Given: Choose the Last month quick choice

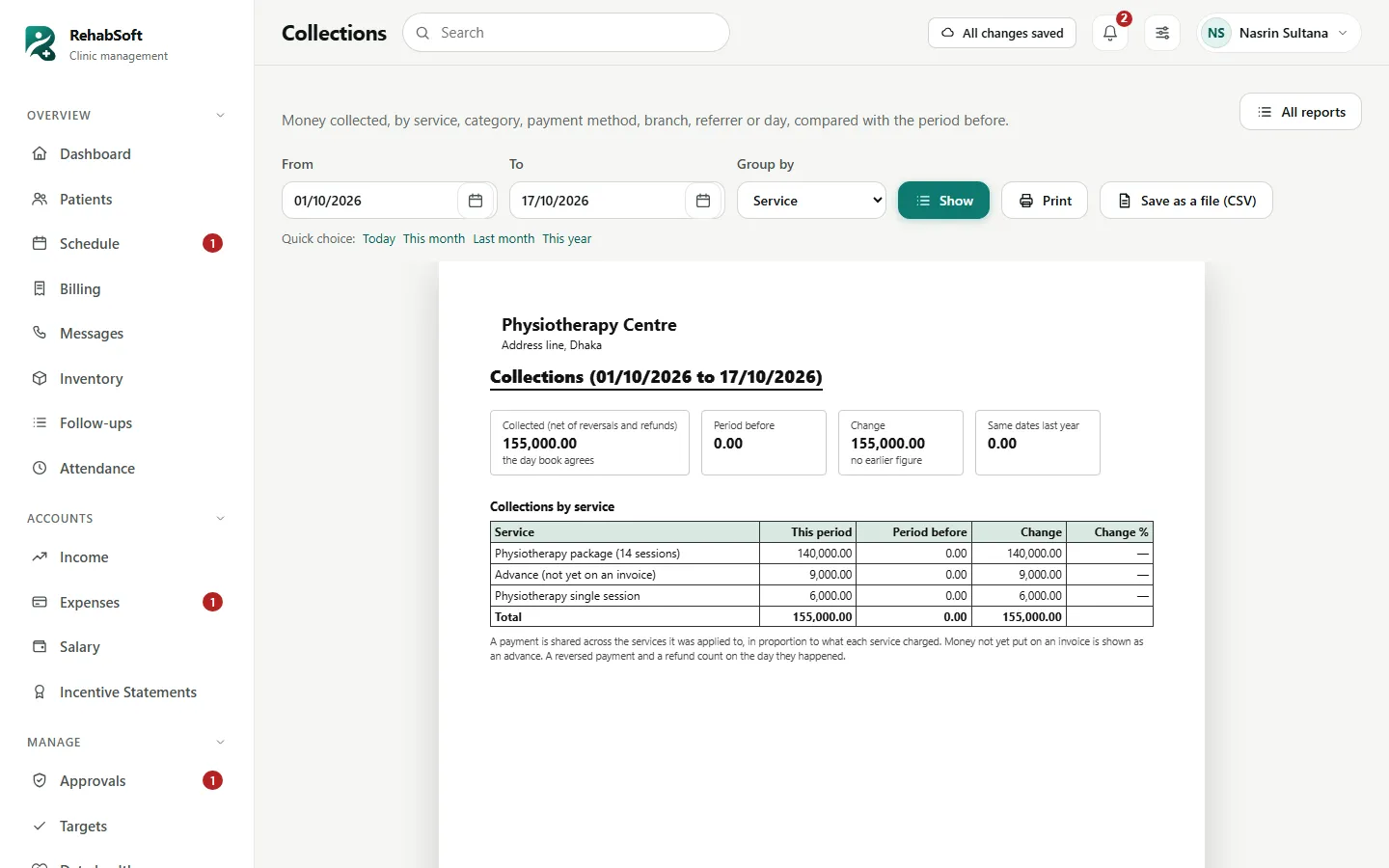Looking at the screenshot, I should (504, 239).
